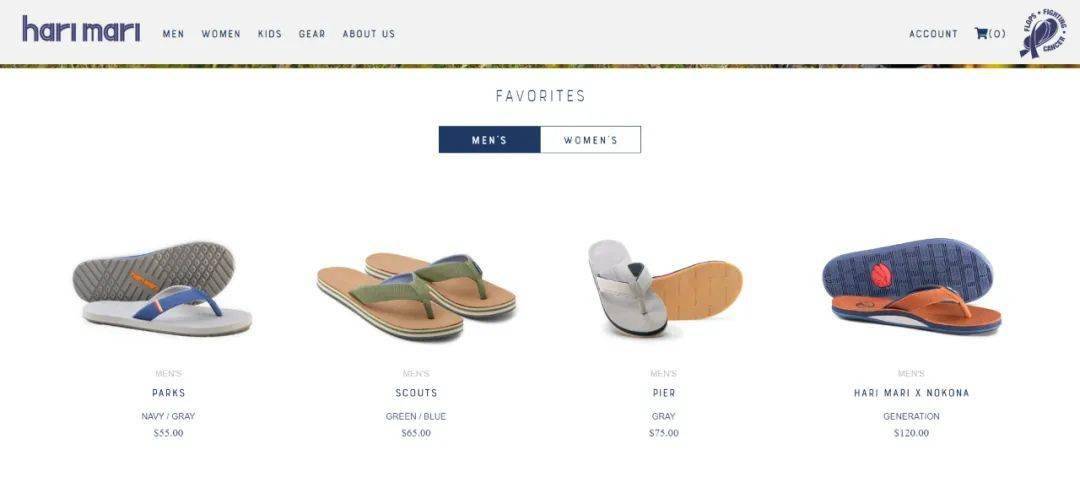1080x488 pixels.
Task: Open the Parks product title link
Action: 169,393
